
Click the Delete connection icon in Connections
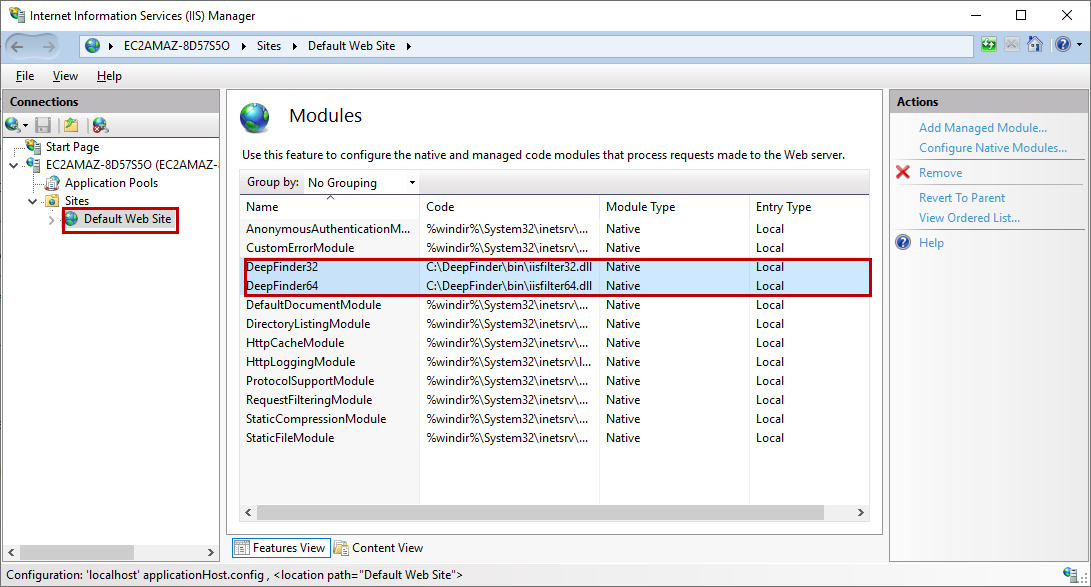[x=100, y=125]
